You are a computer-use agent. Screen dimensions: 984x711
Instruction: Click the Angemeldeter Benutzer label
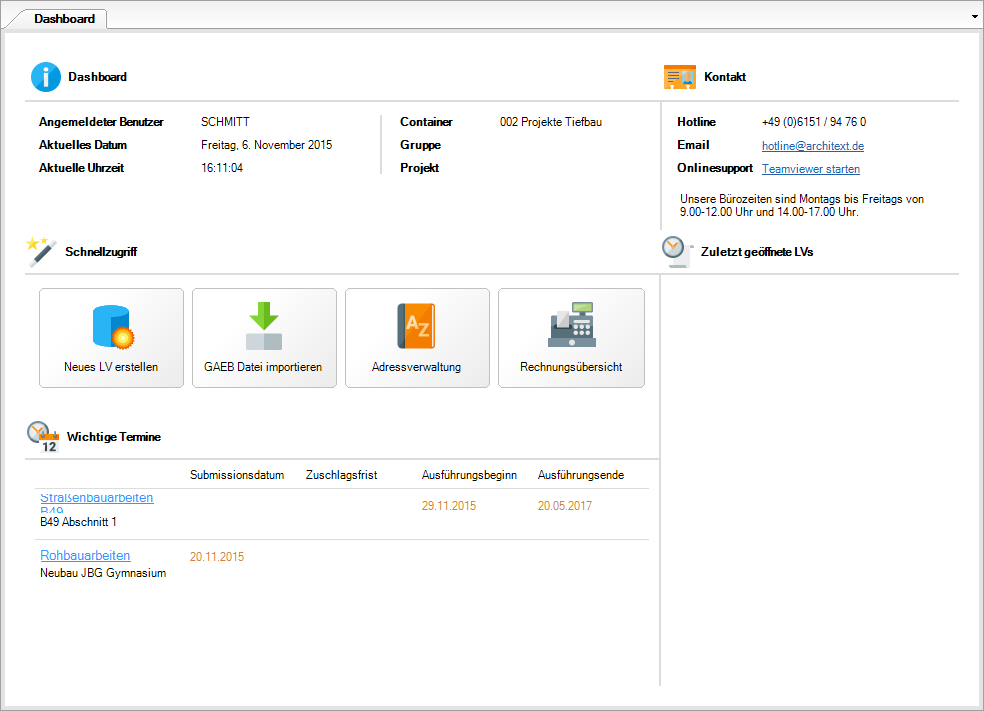[x=101, y=122]
